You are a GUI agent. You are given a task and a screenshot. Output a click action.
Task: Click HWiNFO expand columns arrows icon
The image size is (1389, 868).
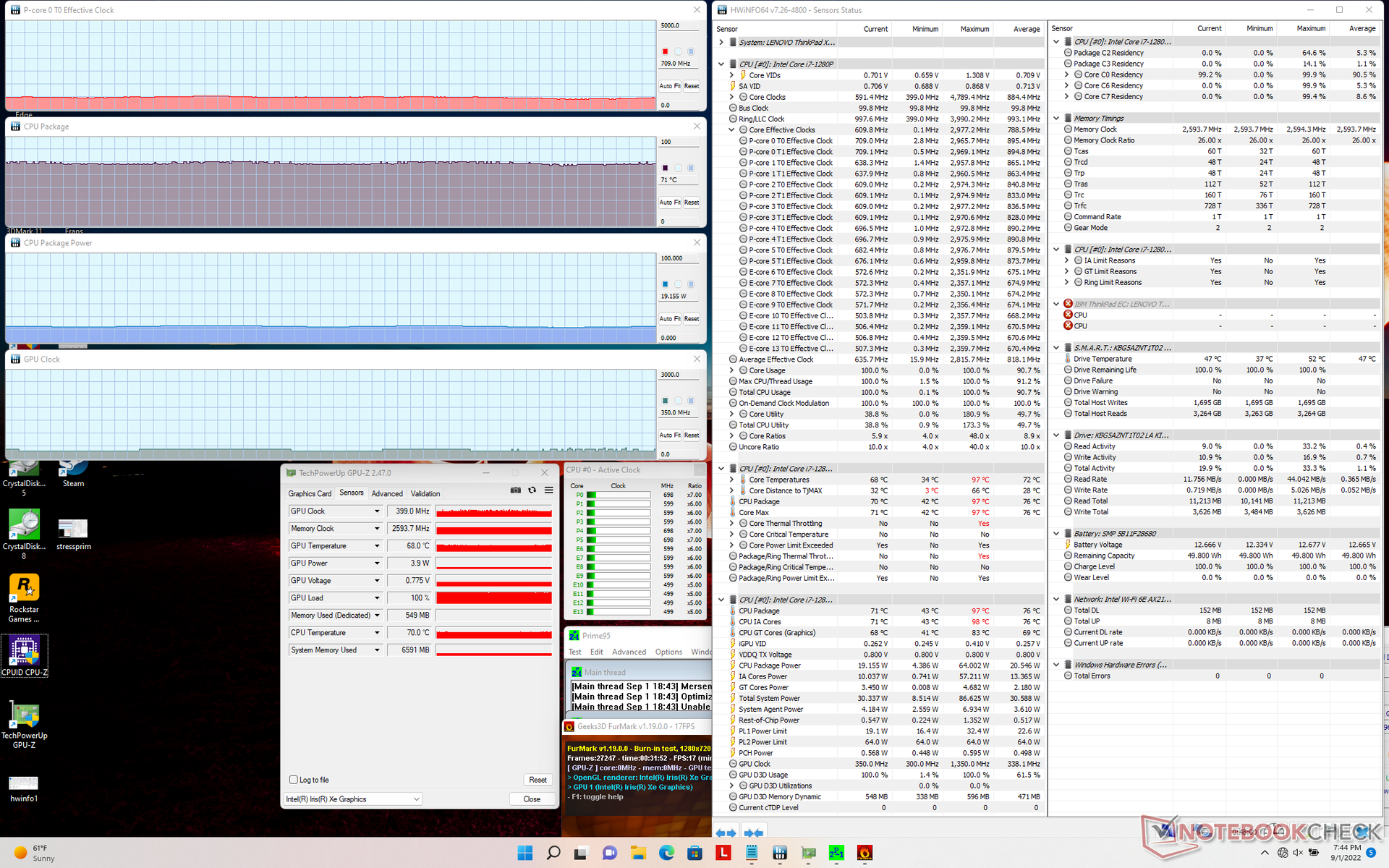point(726,833)
